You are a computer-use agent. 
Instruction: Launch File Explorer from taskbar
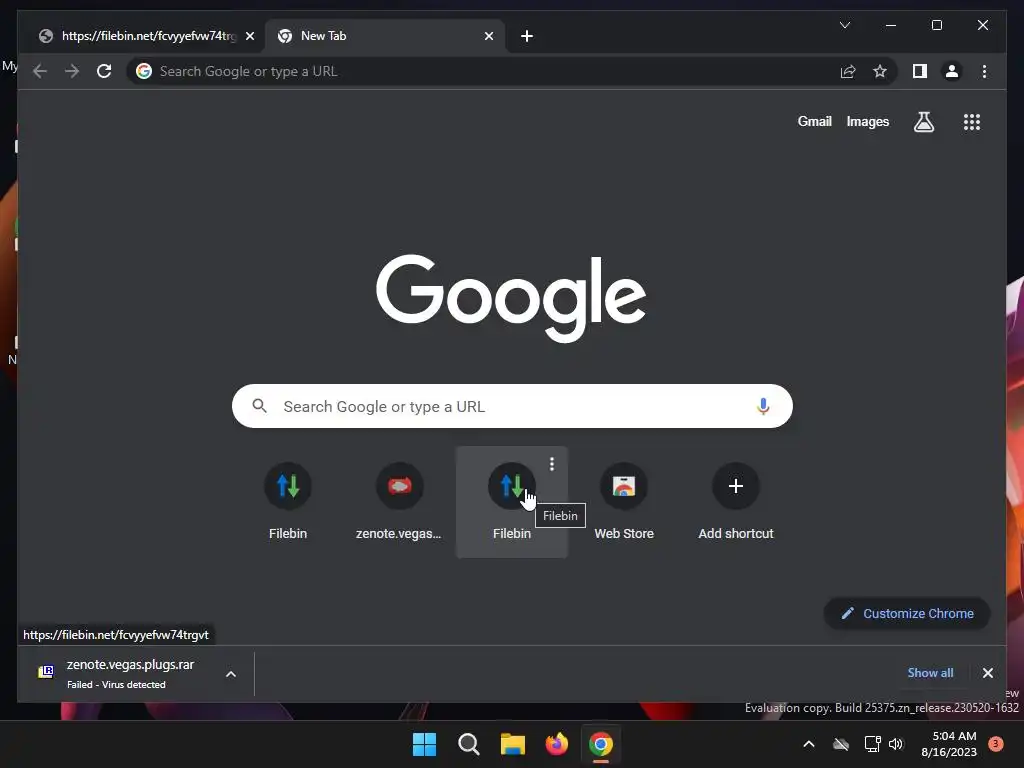[513, 744]
